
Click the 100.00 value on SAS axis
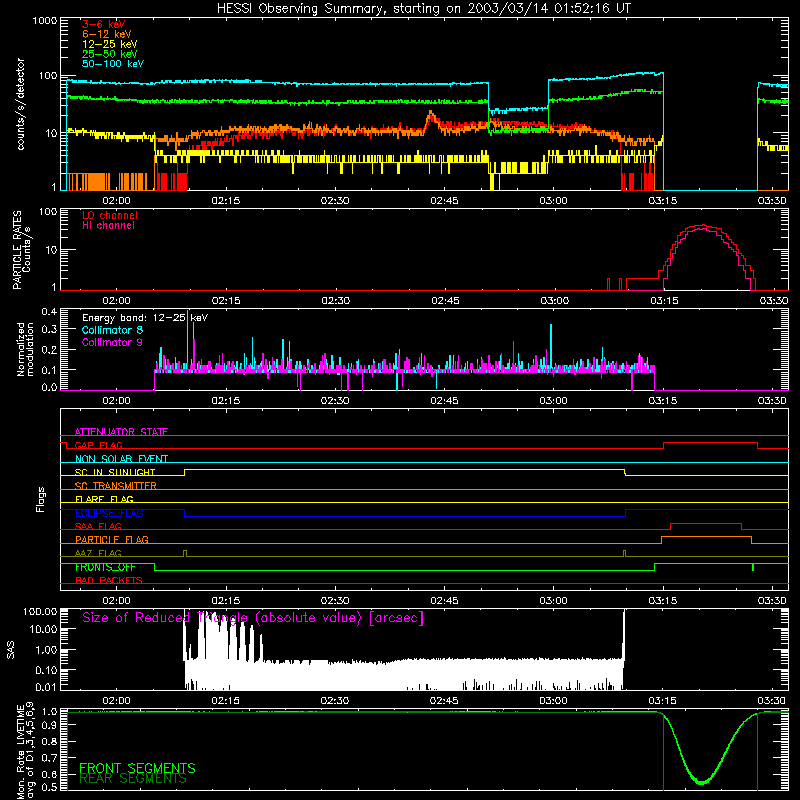[x=40, y=612]
